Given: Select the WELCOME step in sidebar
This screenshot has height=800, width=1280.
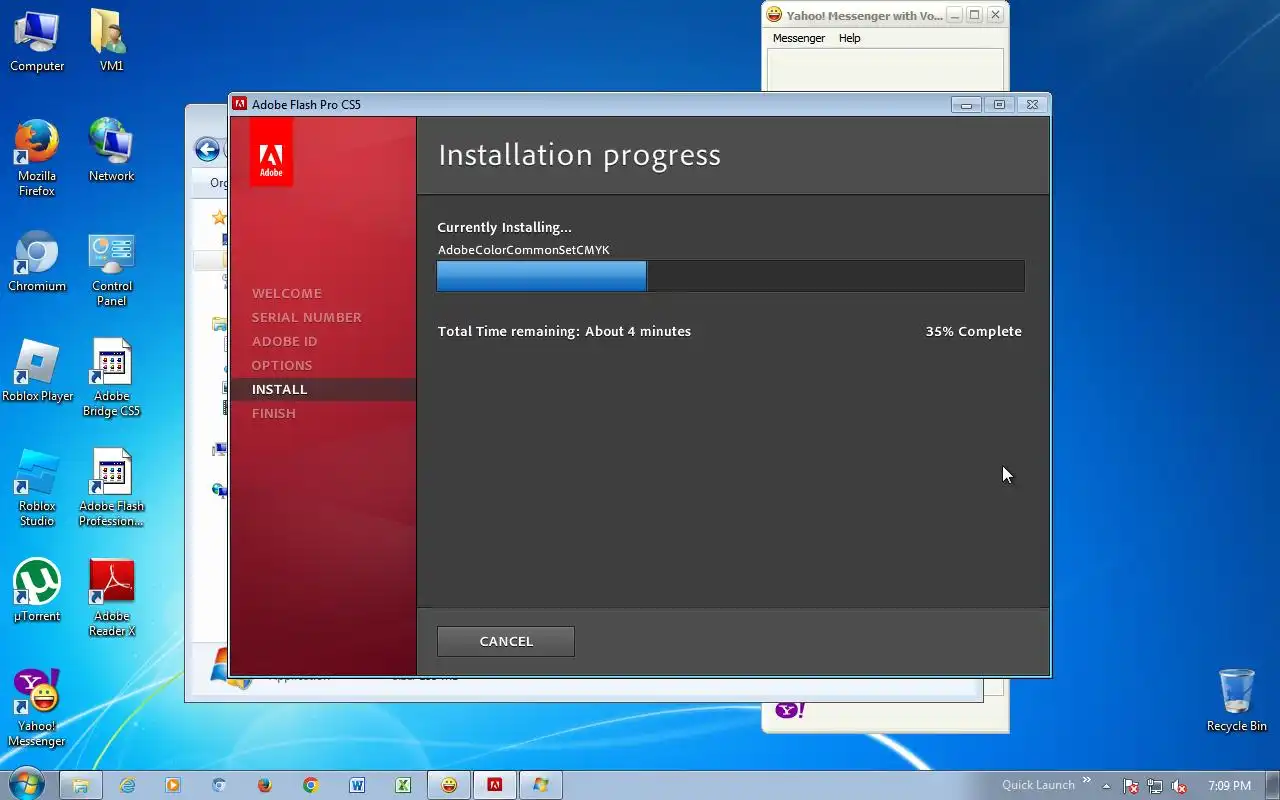Looking at the screenshot, I should pyautogui.click(x=287, y=293).
